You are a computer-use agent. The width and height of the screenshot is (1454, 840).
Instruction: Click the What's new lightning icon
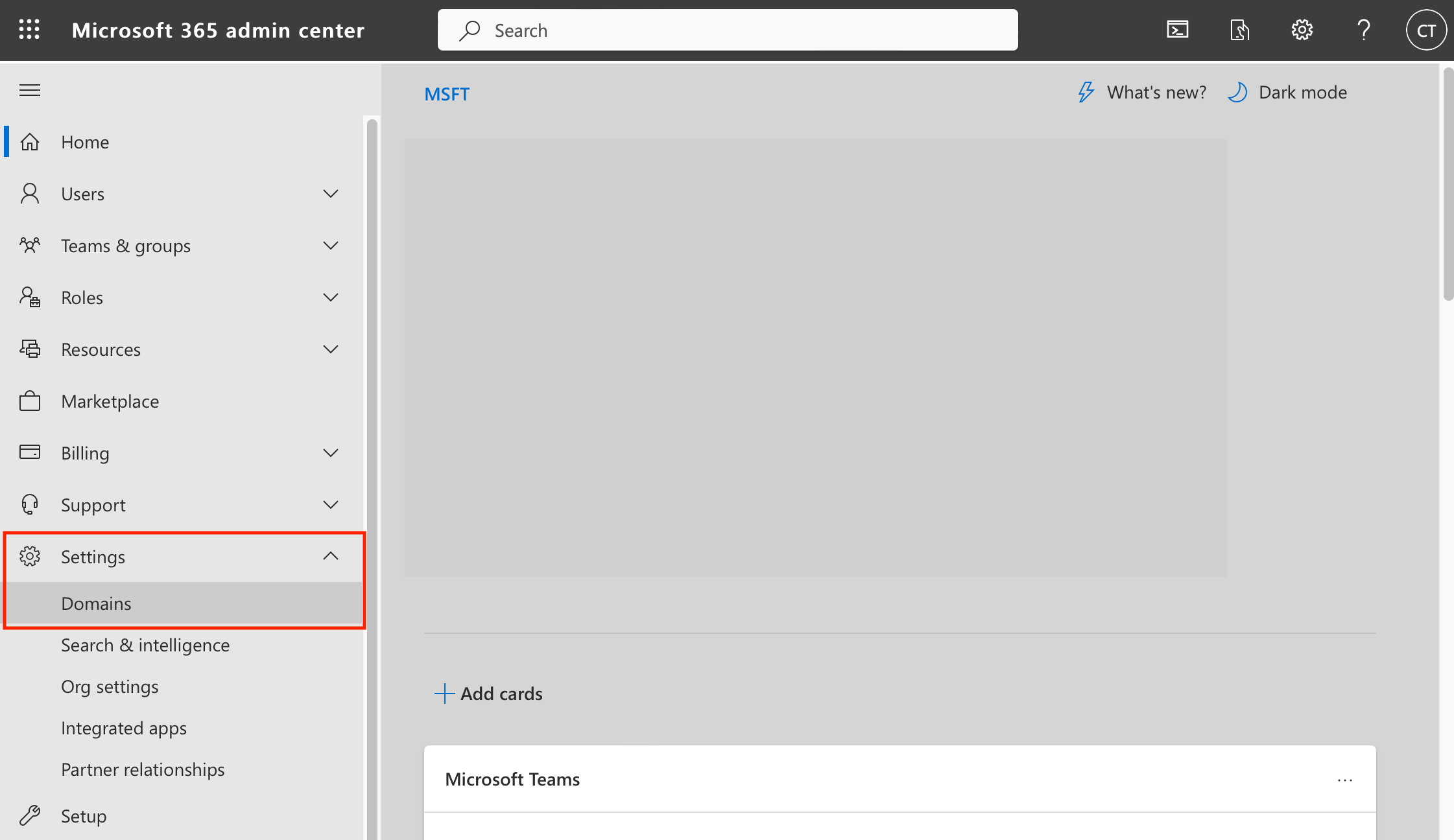(x=1086, y=92)
